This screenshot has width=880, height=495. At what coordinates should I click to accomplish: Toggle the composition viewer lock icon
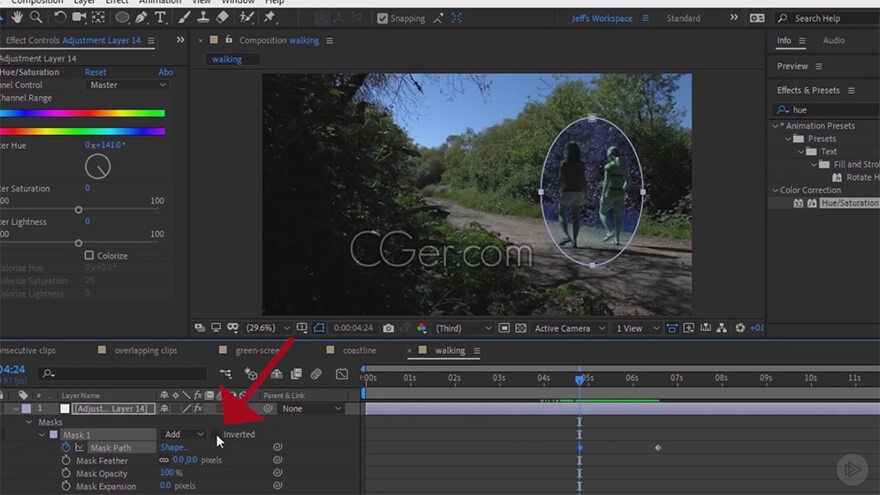pyautogui.click(x=228, y=40)
